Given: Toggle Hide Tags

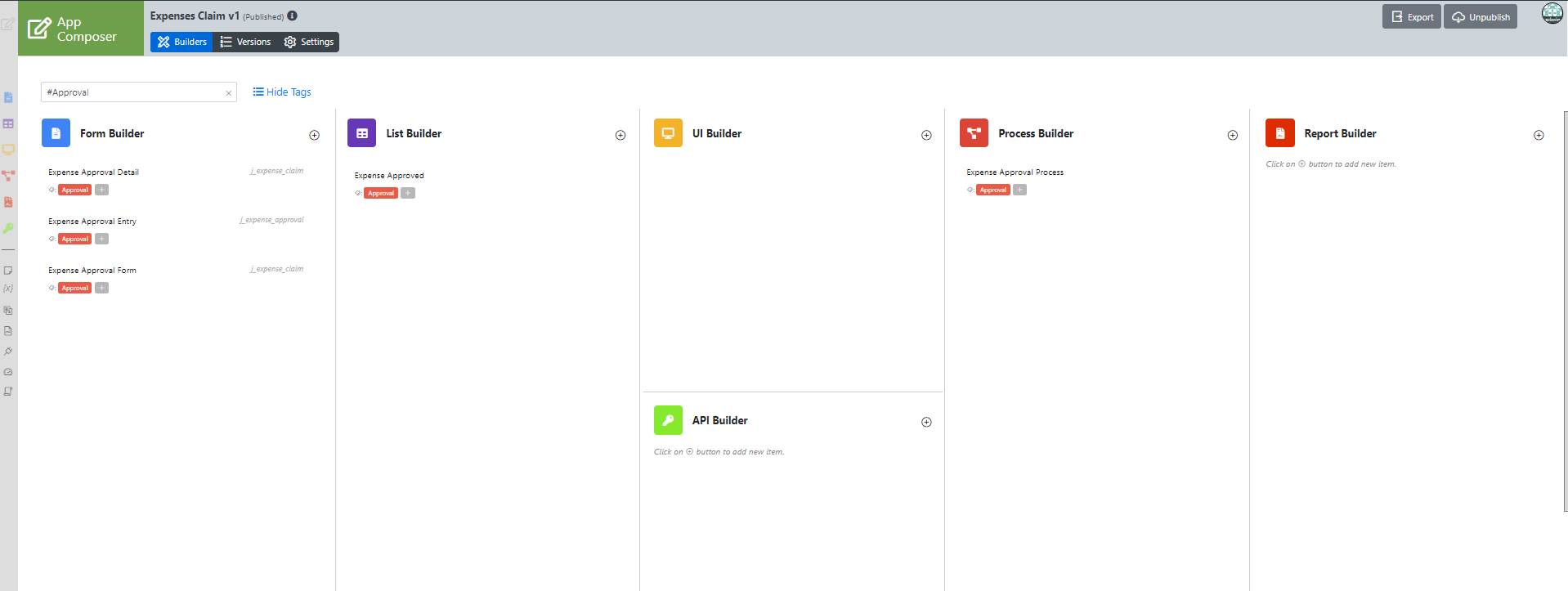Looking at the screenshot, I should point(282,92).
